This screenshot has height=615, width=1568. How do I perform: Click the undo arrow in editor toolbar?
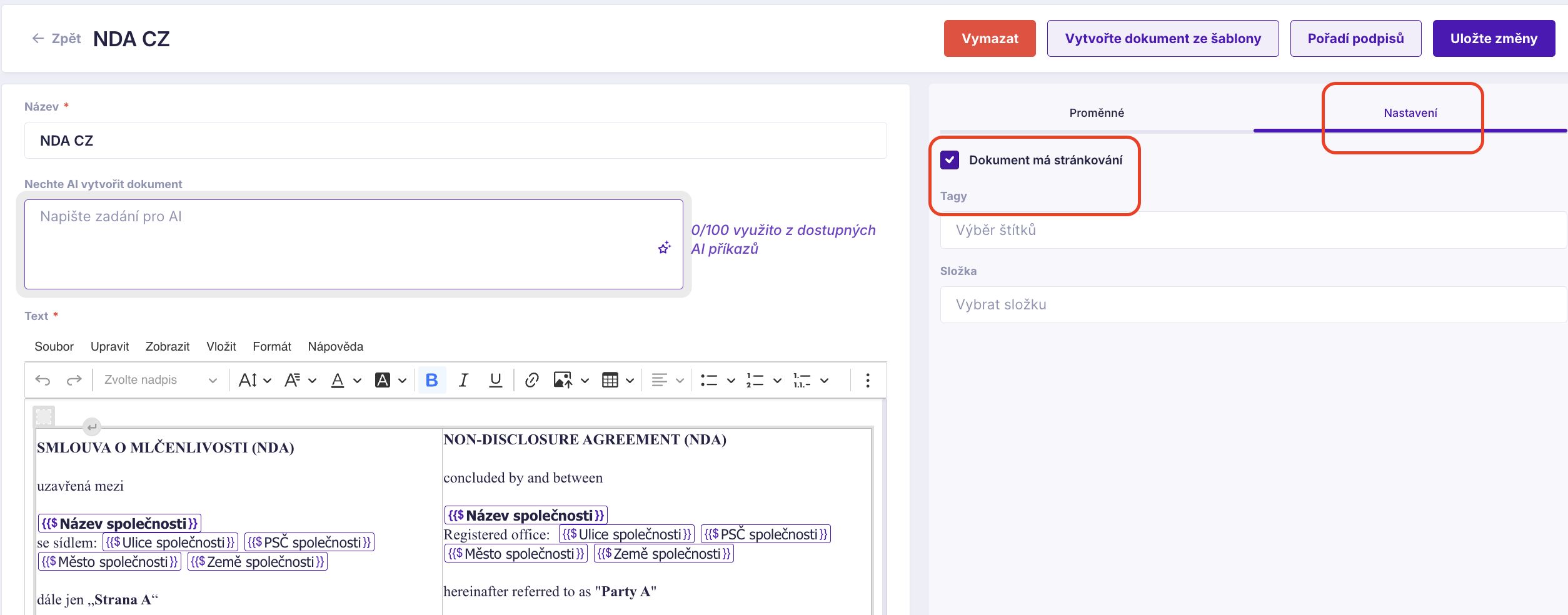43,380
